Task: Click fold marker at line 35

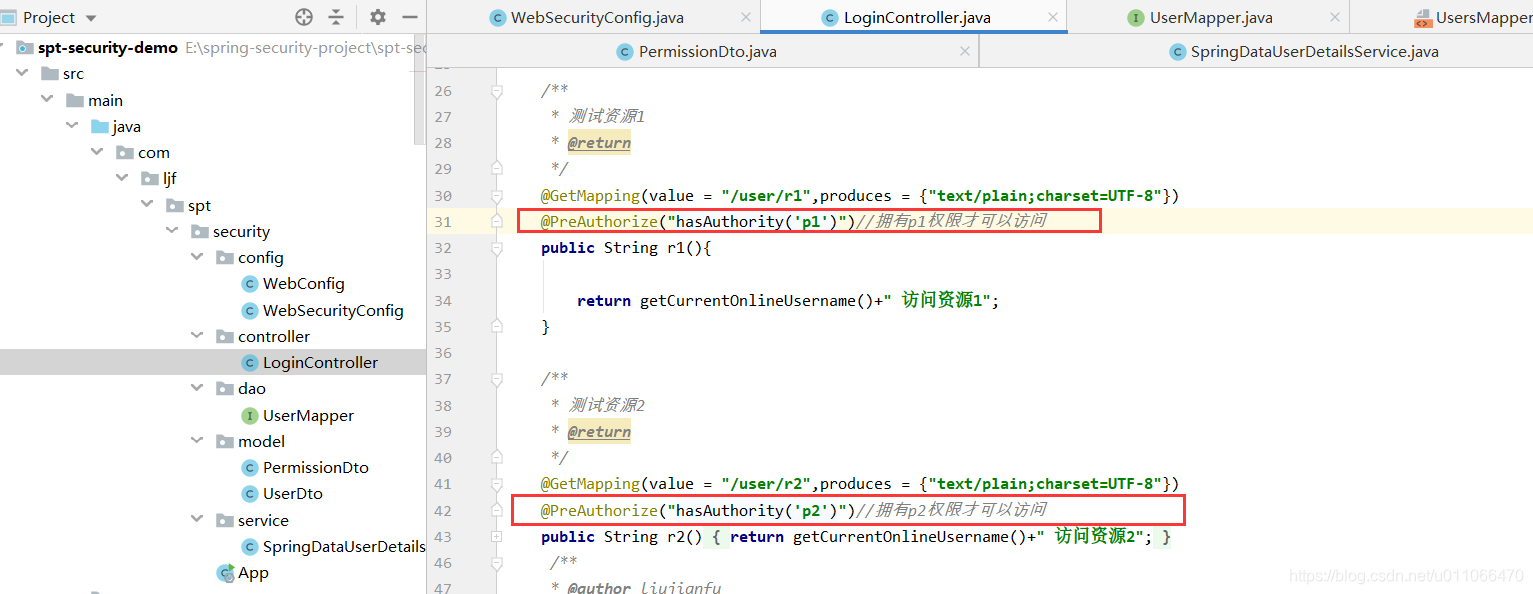Action: (x=497, y=326)
